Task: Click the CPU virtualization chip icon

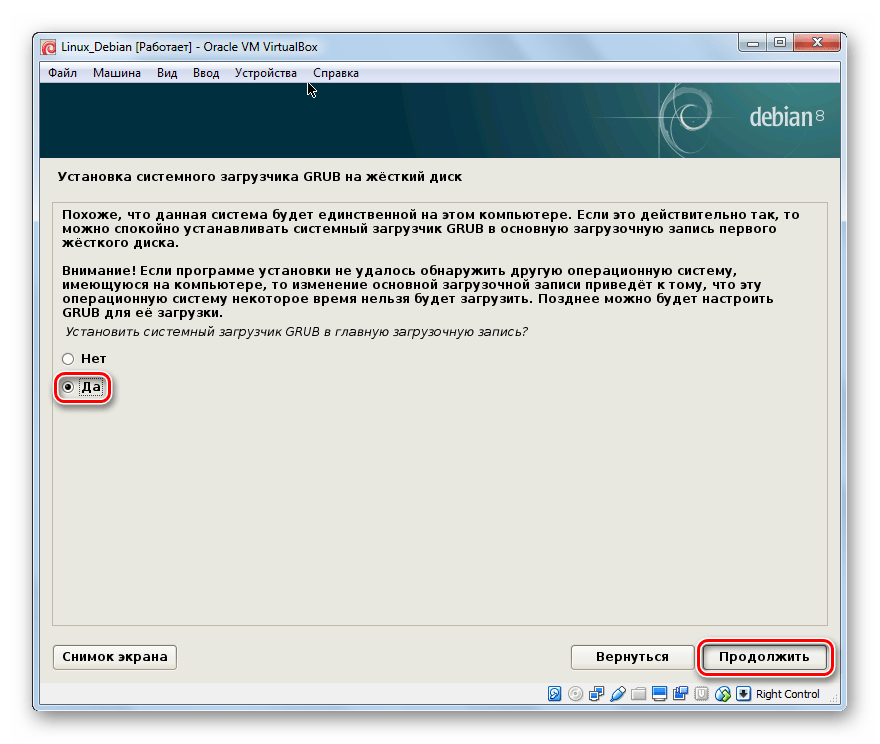Action: pos(702,694)
